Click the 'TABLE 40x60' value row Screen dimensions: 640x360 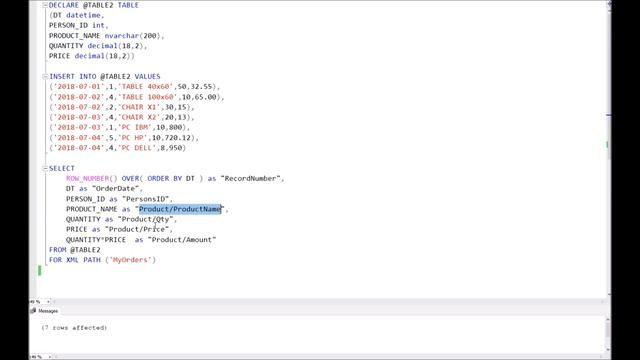(x=135, y=87)
